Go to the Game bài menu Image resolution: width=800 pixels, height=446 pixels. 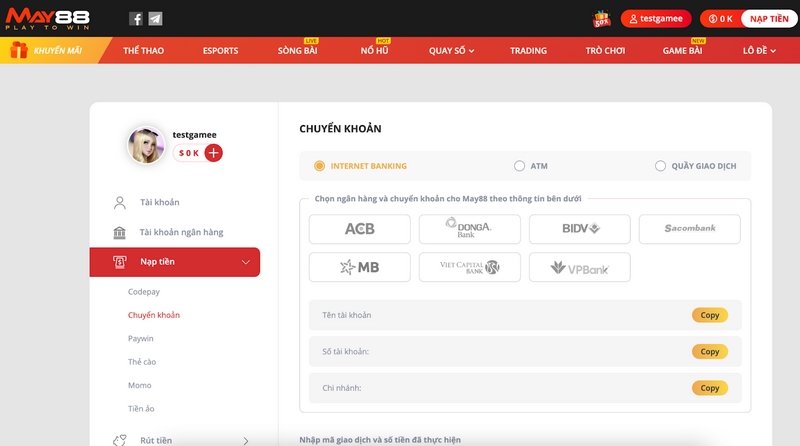683,50
